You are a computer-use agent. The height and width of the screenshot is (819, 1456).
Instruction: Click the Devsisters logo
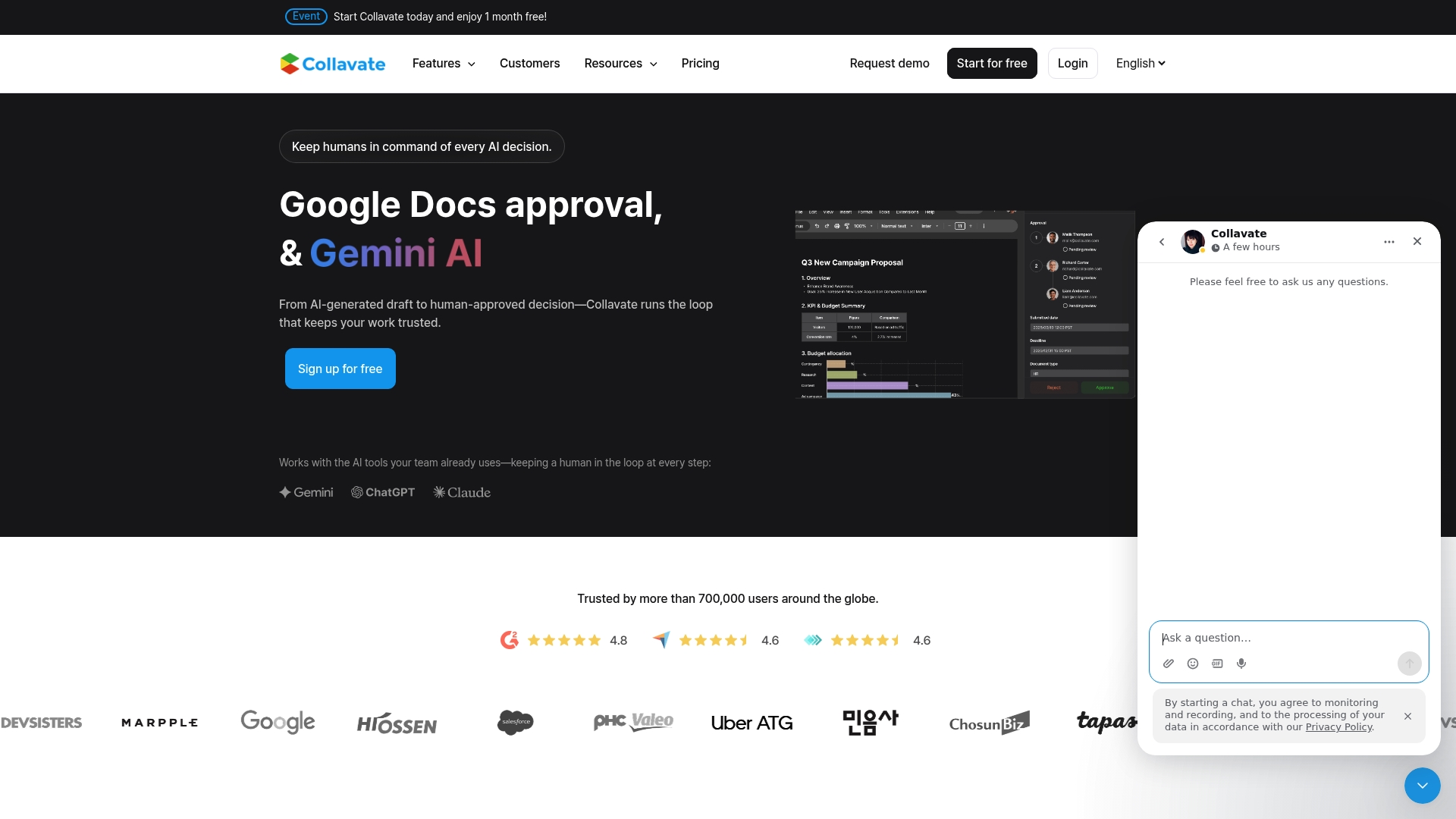click(x=42, y=723)
